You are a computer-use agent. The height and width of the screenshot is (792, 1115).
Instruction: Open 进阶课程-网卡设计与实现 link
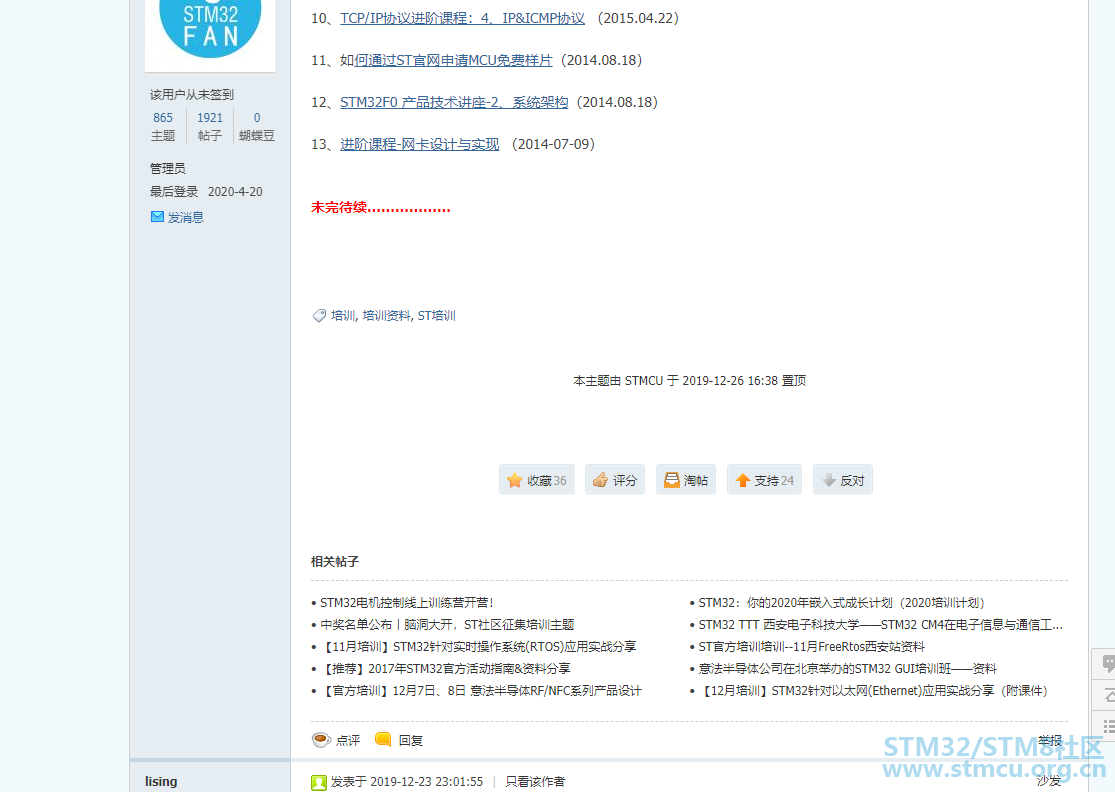click(x=420, y=144)
